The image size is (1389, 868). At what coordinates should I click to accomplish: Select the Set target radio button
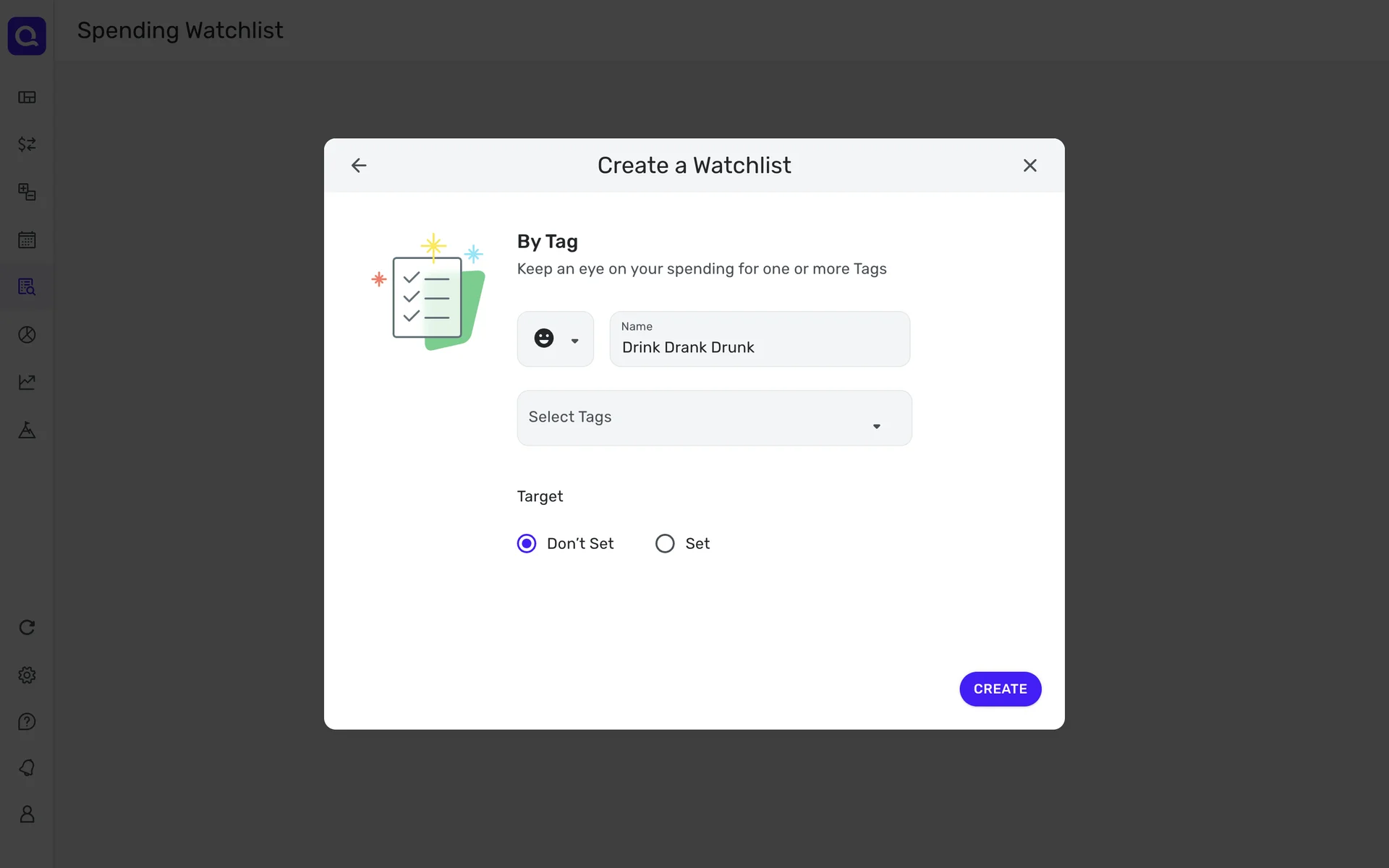665,543
